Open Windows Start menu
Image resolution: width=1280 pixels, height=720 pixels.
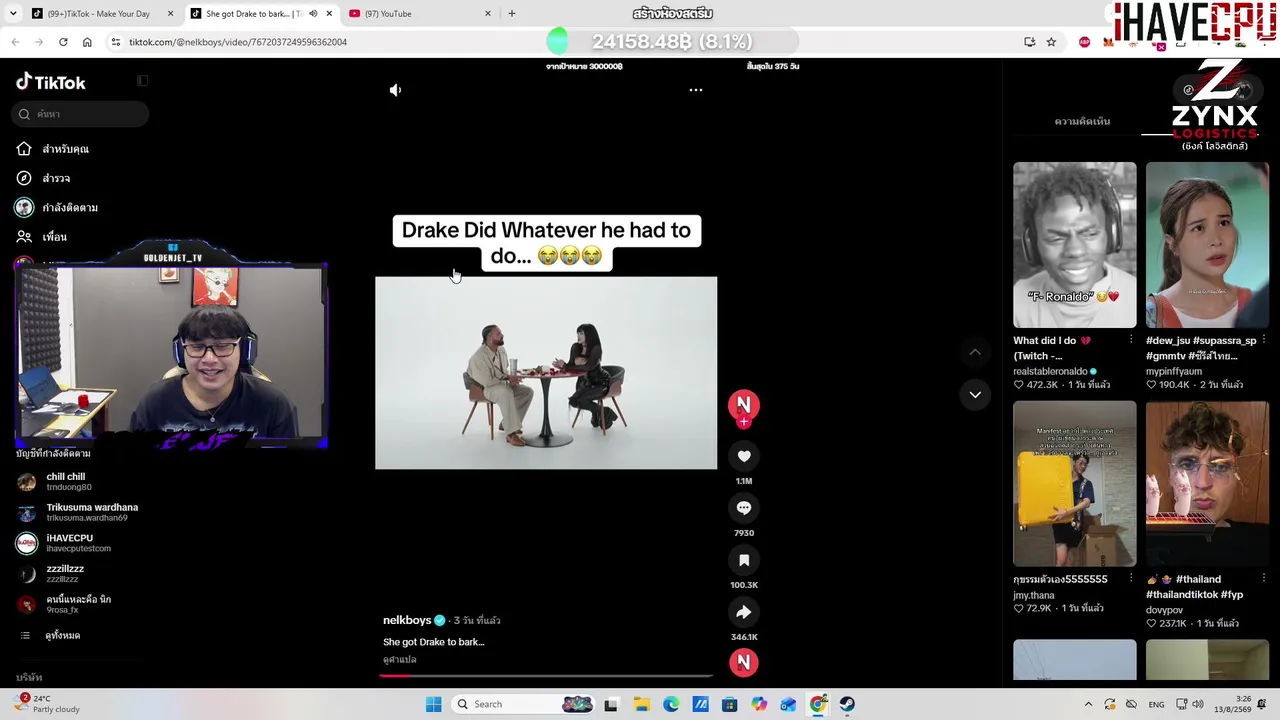point(433,704)
